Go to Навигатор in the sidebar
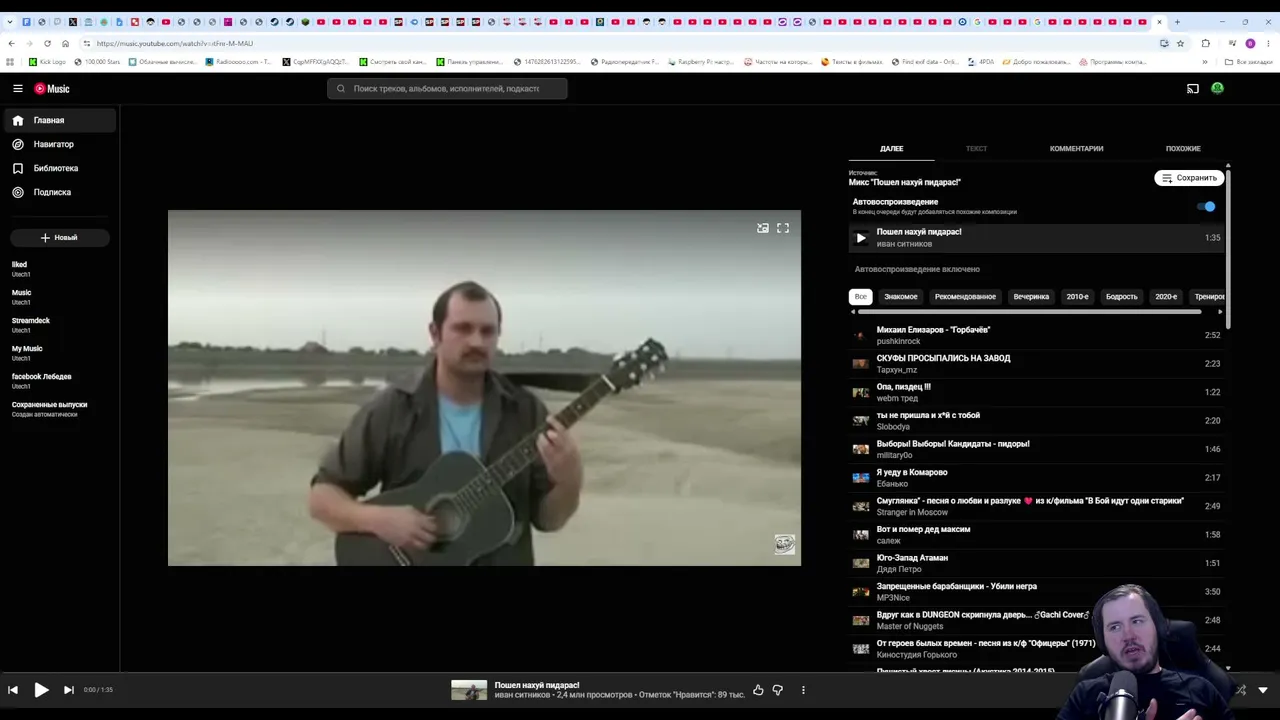 click(58, 144)
